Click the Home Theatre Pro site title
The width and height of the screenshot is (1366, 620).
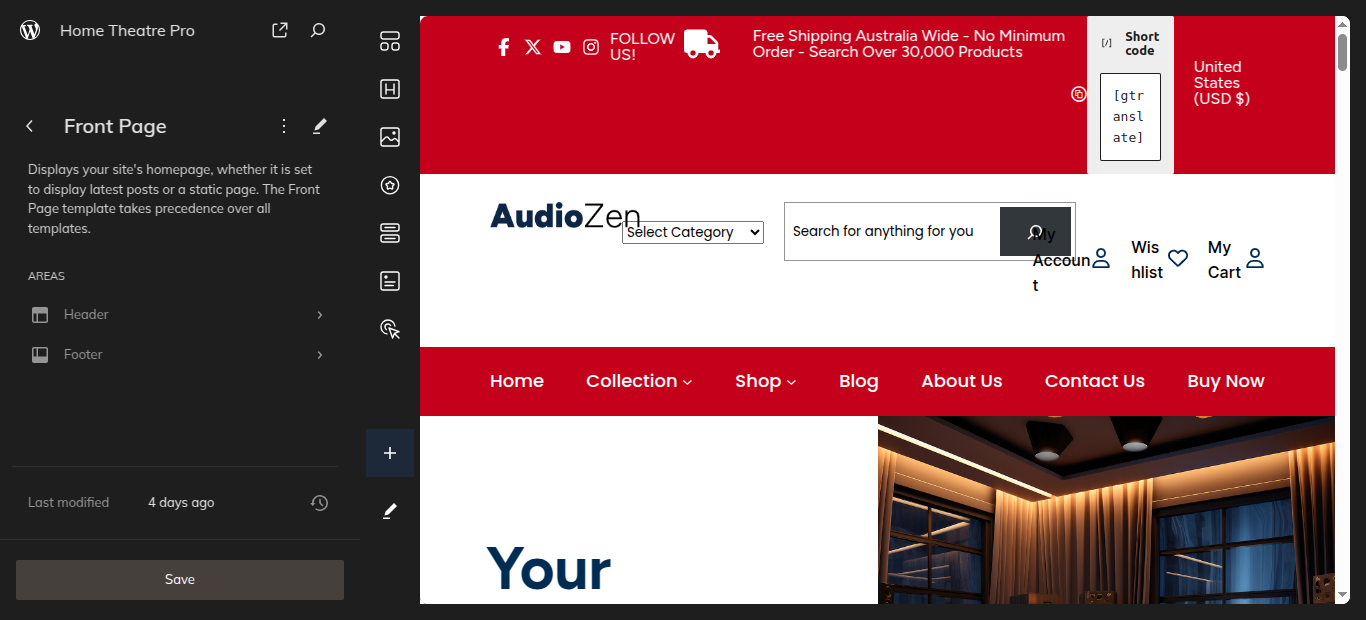click(127, 31)
